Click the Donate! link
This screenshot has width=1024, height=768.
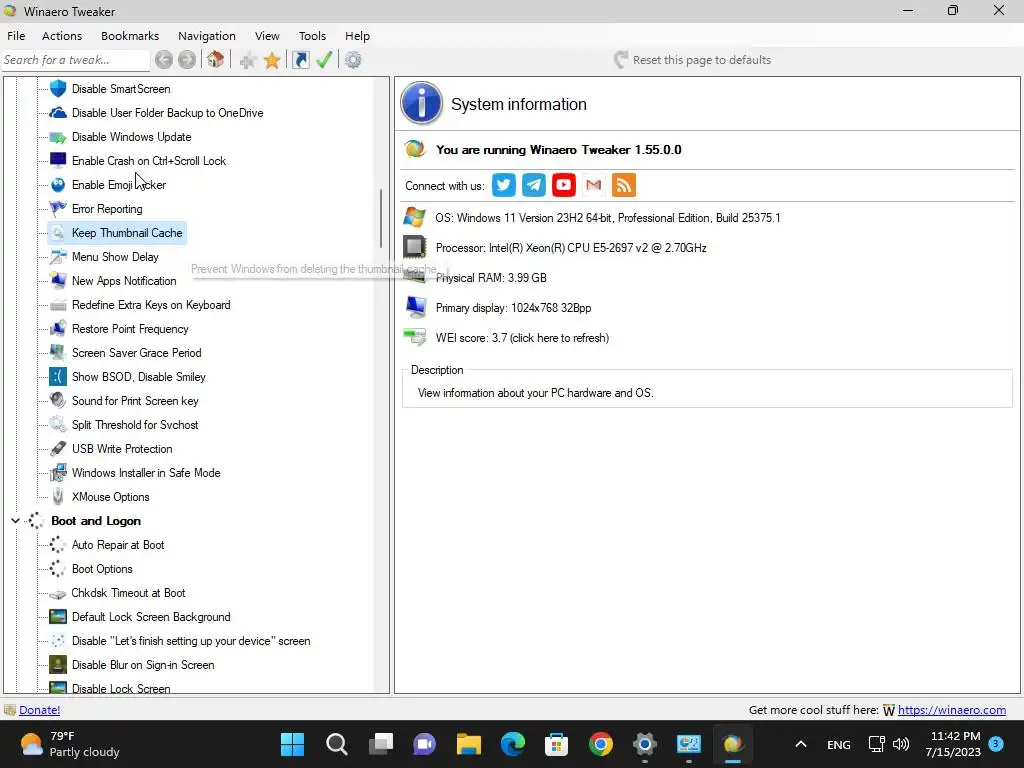[x=39, y=710]
